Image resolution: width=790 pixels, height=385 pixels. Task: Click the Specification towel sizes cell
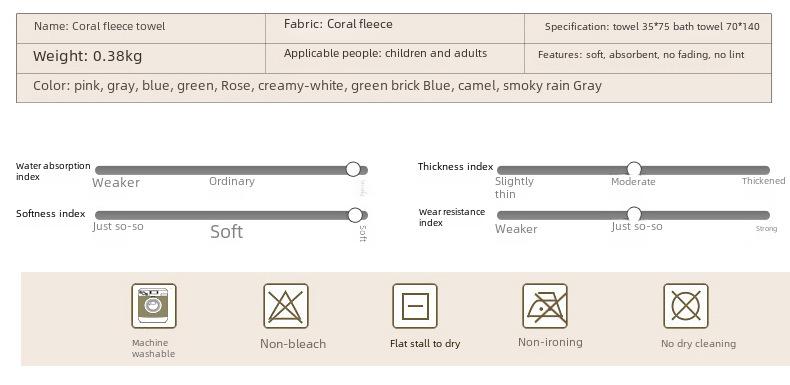coord(648,28)
